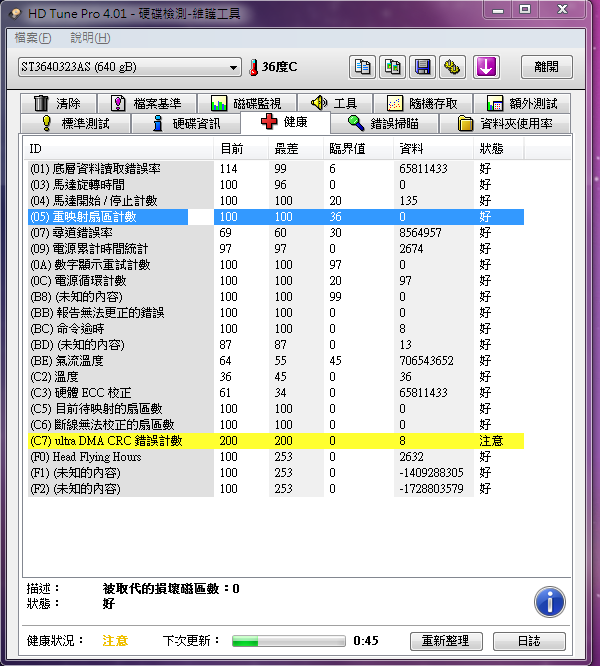
Task: Open the 檔案(F) menu
Action: (x=33, y=38)
